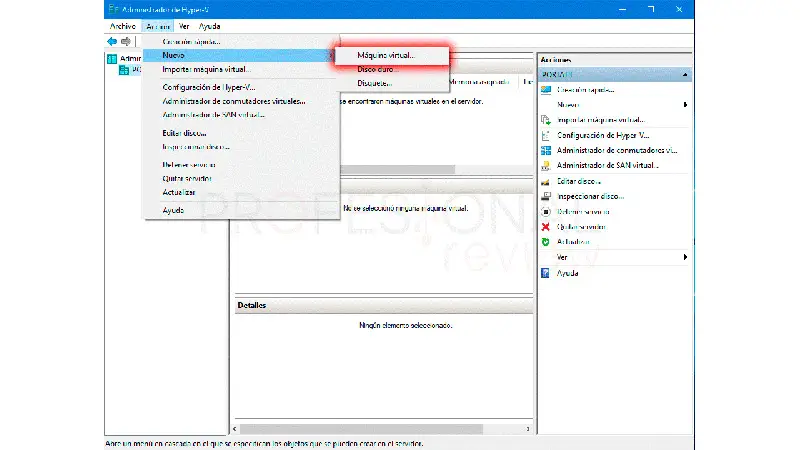Choose Disco duro from Nuevo submenu
Screen dimensions: 800x450
coord(392,69)
